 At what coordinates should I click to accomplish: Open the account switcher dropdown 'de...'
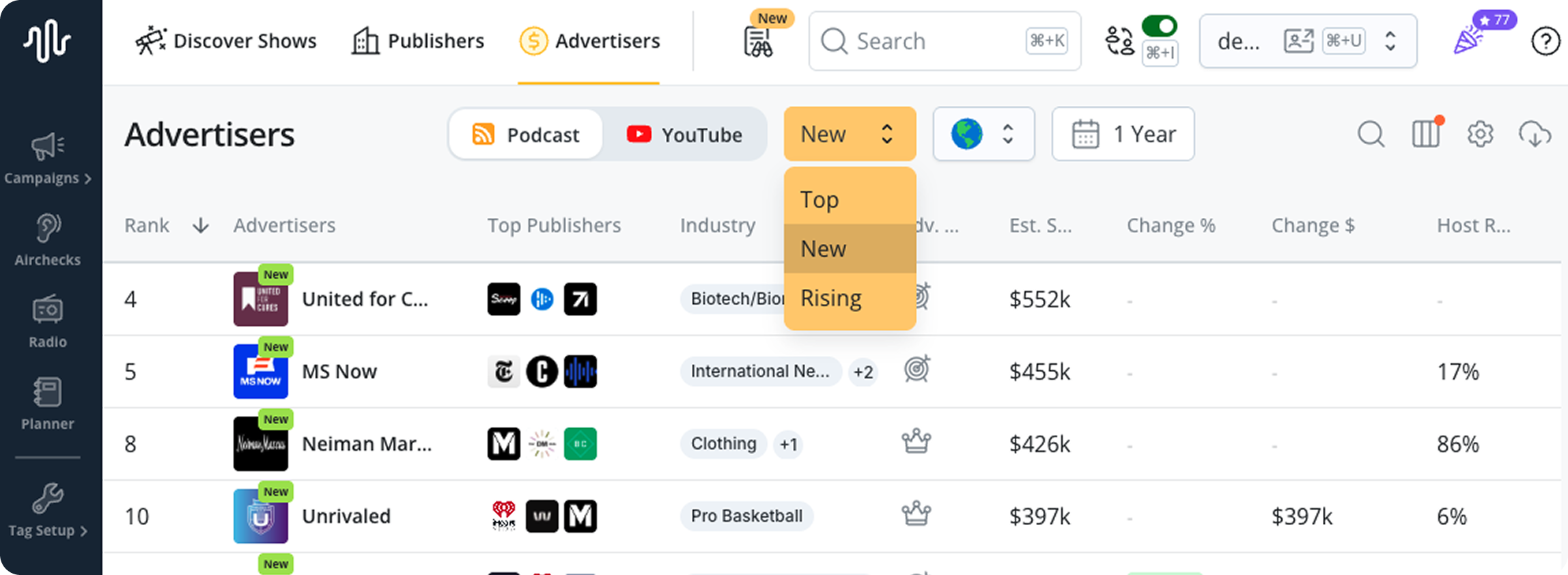pyautogui.click(x=1308, y=41)
